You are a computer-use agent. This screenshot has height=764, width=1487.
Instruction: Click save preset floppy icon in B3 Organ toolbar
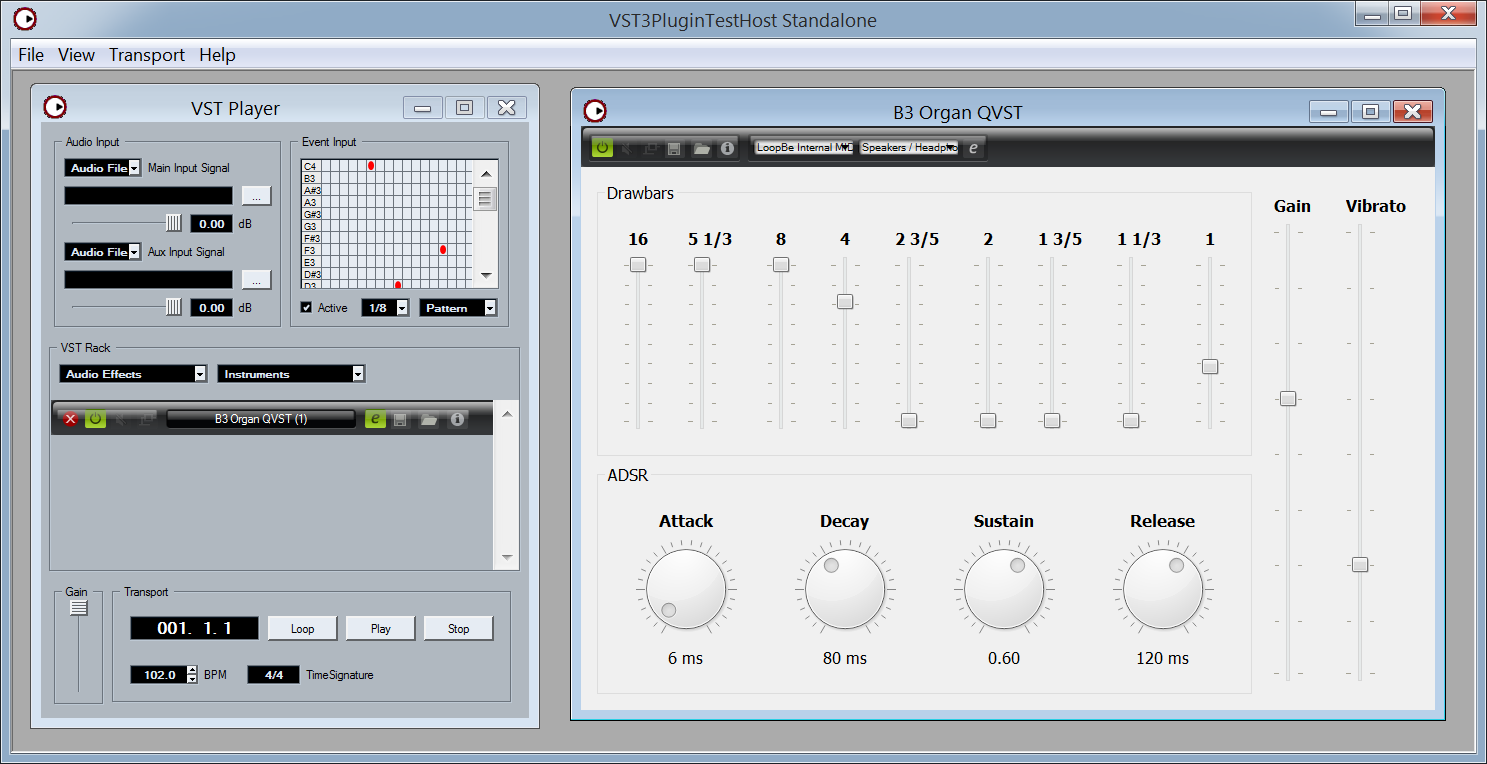674,148
